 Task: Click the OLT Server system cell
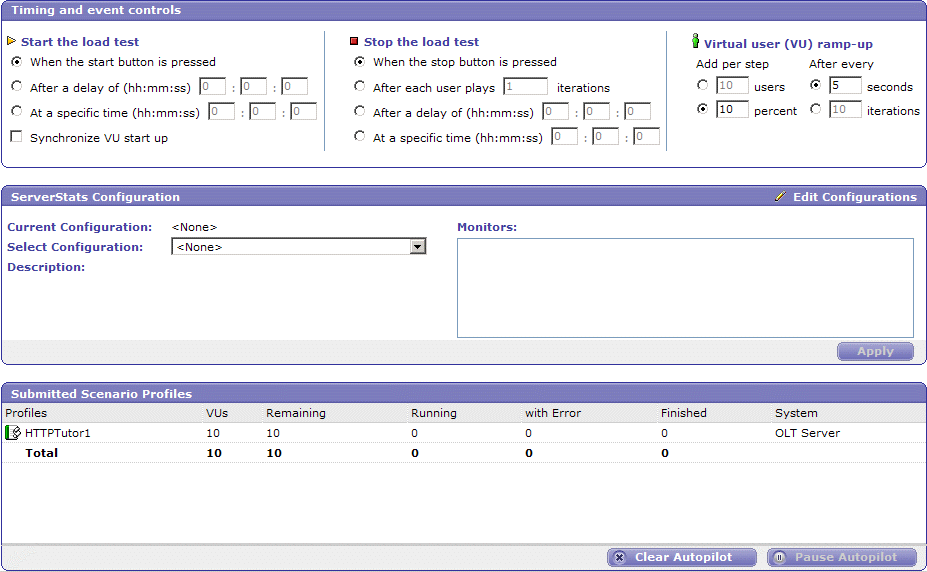click(x=808, y=433)
